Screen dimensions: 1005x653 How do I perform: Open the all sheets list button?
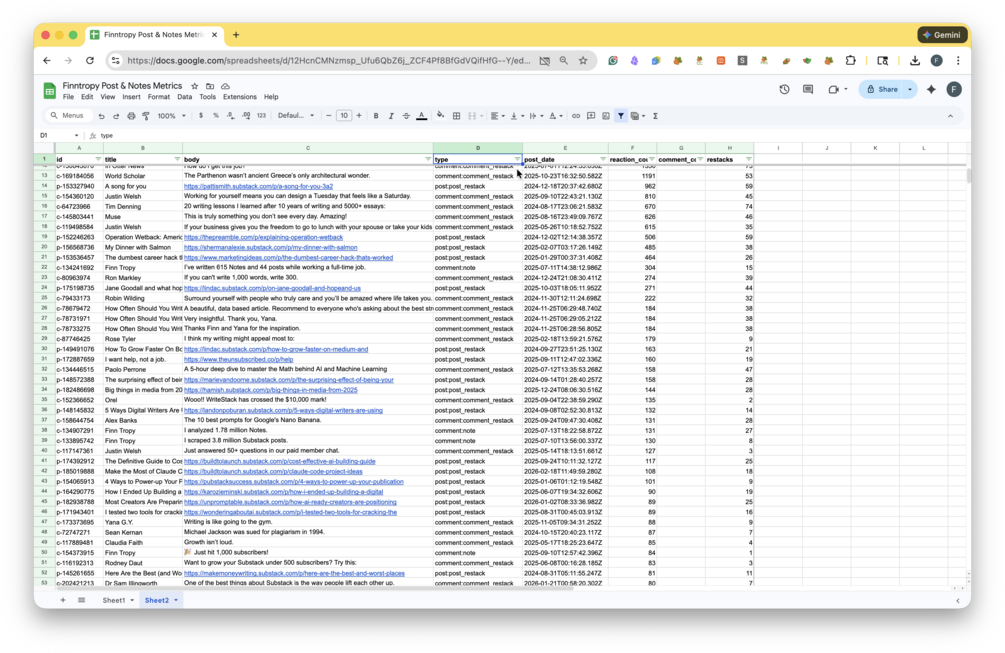click(81, 600)
